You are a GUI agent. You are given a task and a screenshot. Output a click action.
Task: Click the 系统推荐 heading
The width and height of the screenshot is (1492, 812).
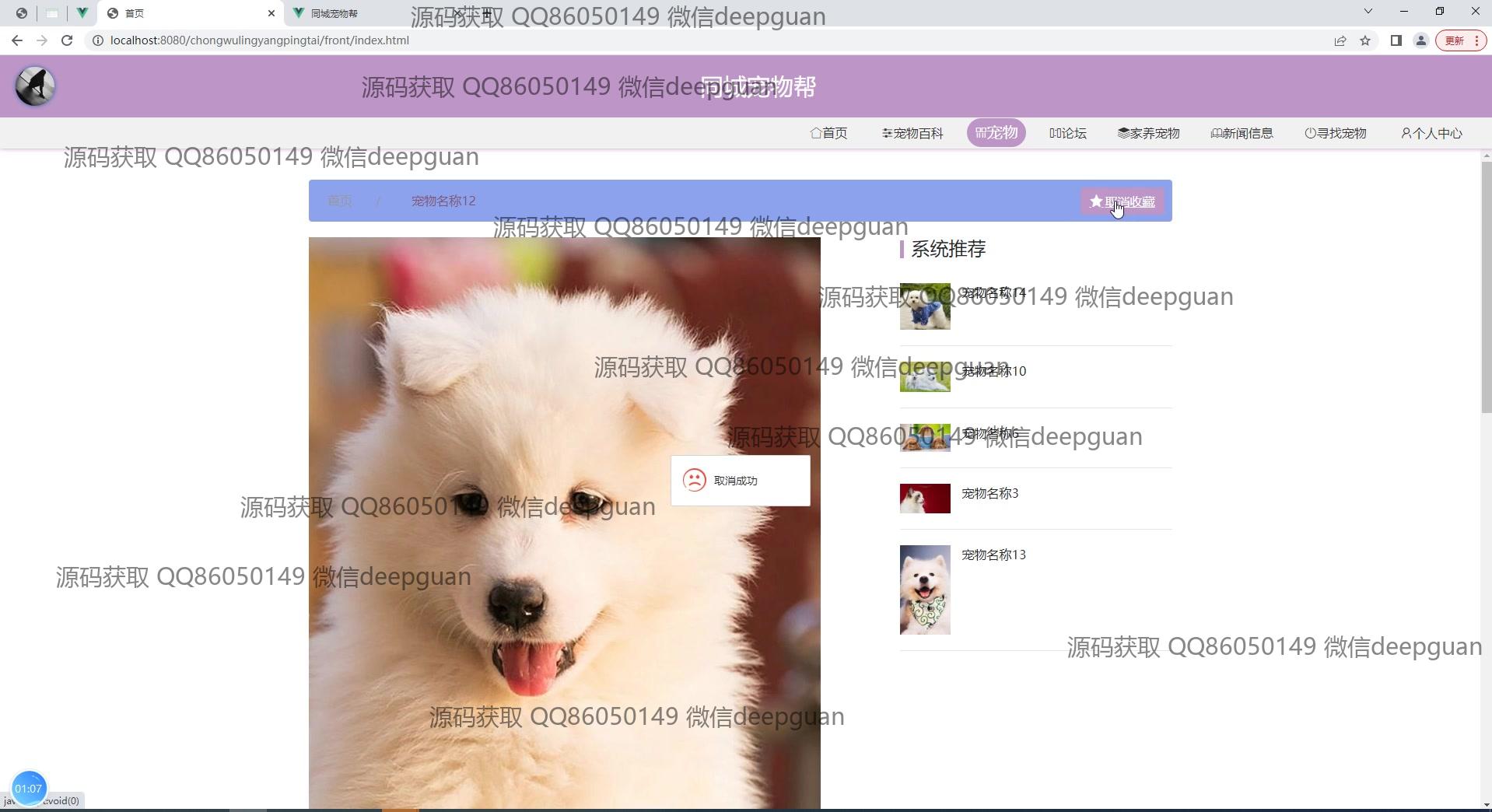(x=948, y=249)
